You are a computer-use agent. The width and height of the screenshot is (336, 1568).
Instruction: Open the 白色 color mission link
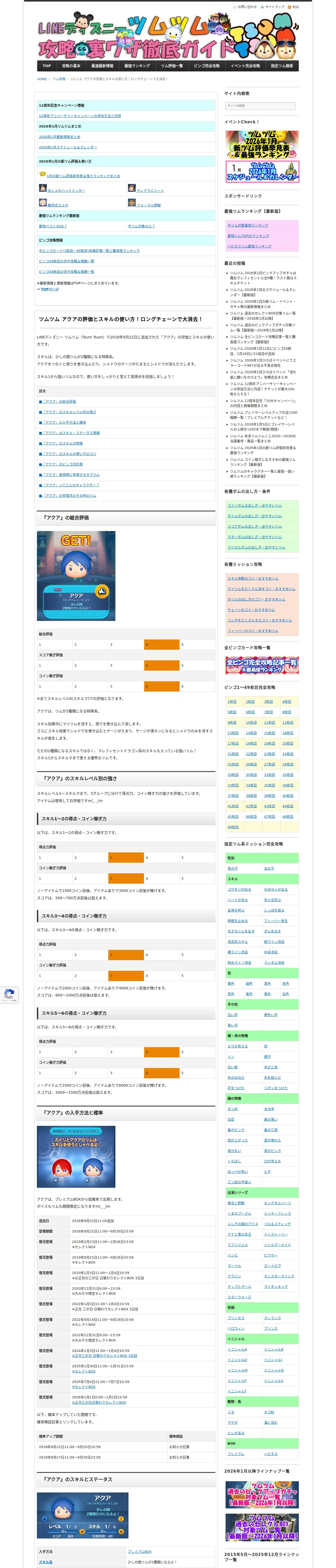tap(286, 994)
